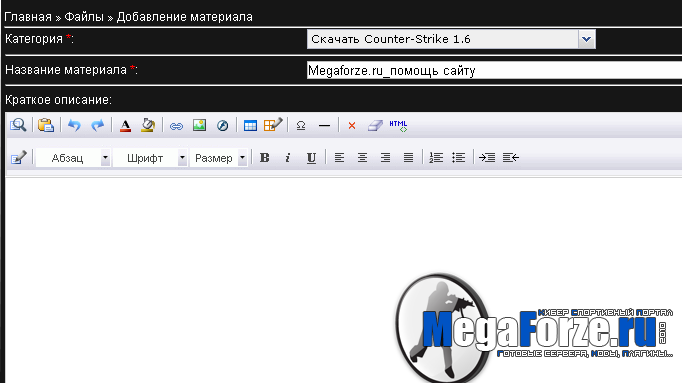Align text to the right
This screenshot has width=682, height=383.
(x=385, y=157)
